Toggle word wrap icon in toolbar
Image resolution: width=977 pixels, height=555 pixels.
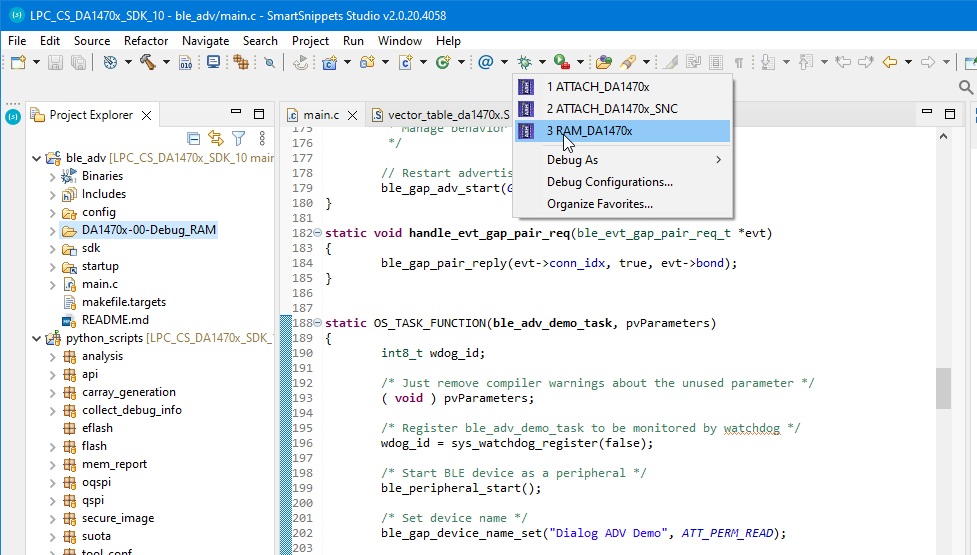point(693,62)
